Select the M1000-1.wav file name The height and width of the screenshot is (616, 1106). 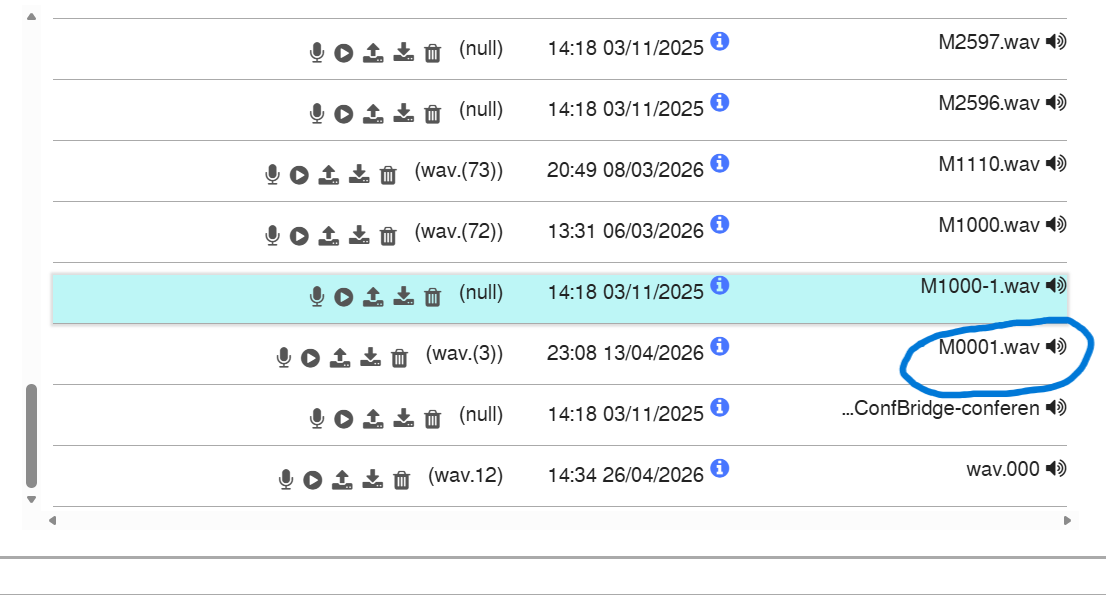point(980,286)
